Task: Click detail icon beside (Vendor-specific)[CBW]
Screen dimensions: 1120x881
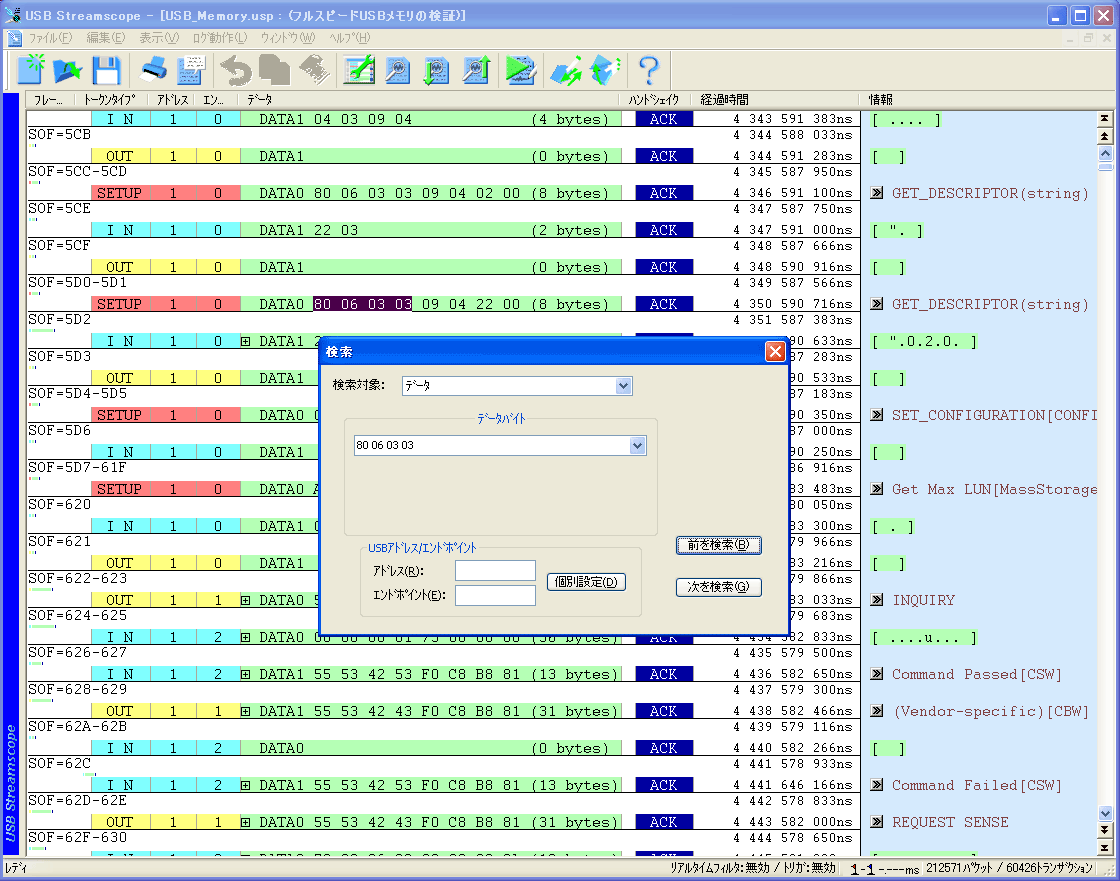Action: [x=876, y=711]
